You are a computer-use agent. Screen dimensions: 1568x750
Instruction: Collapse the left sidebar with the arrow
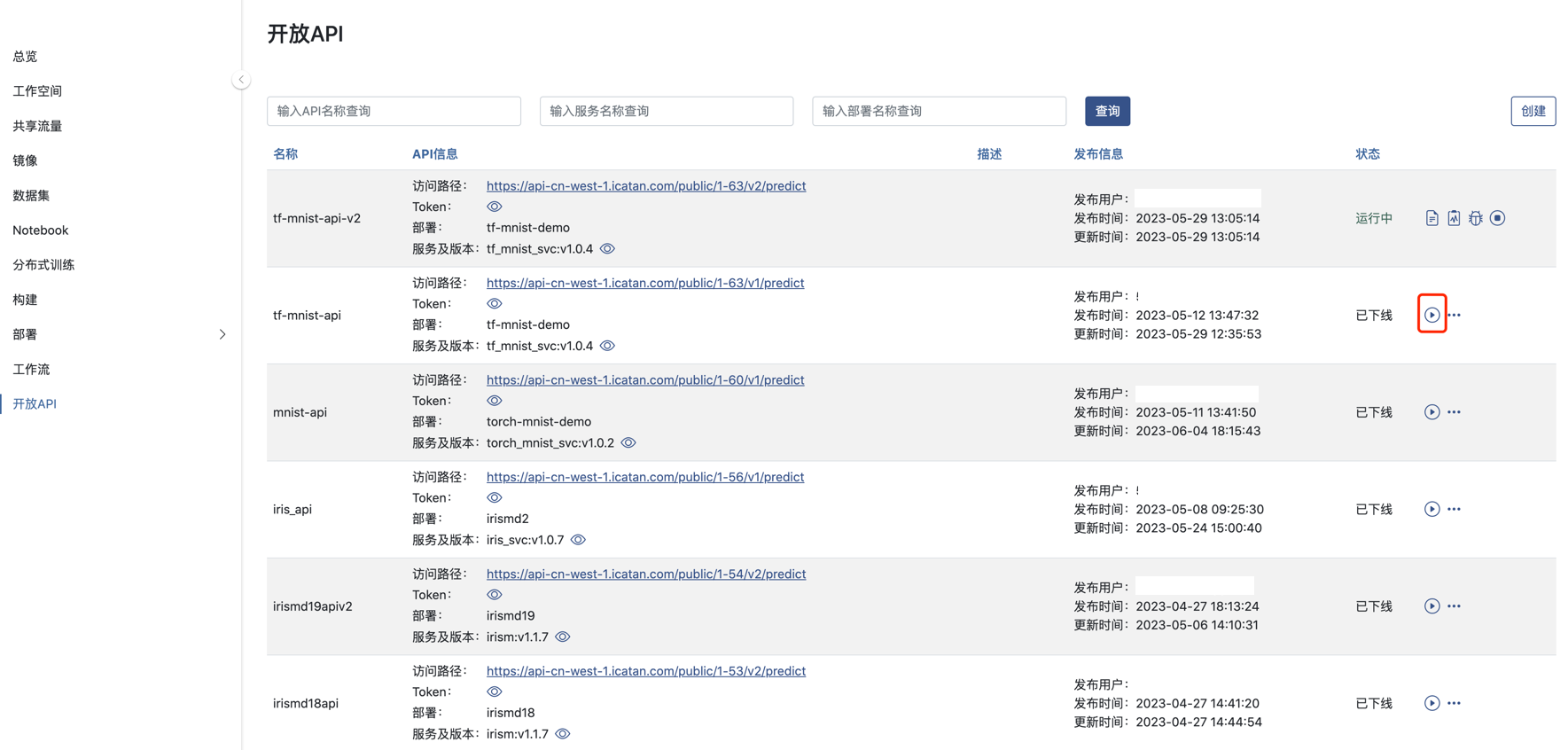(241, 80)
